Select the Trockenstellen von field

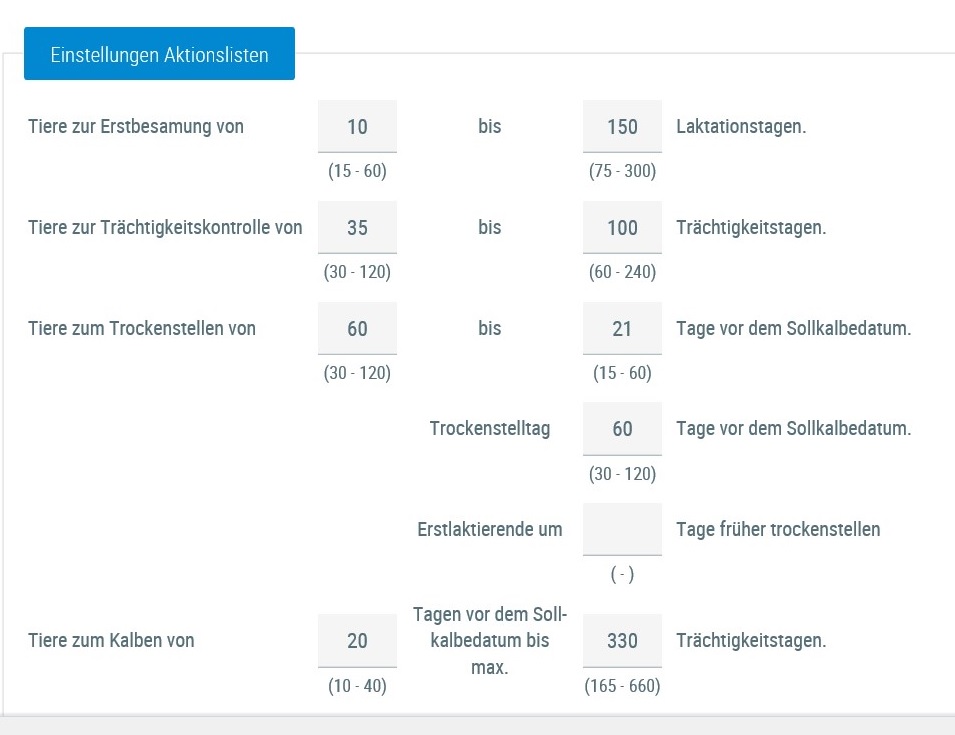357,329
